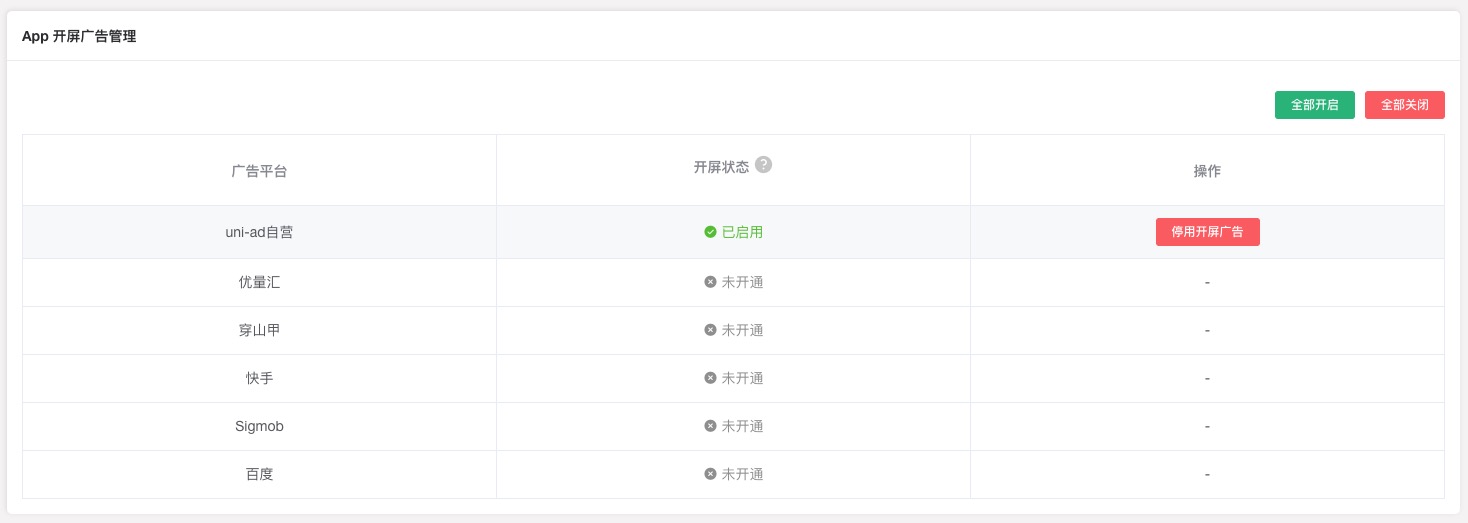
Task: Disable all ads with 全部关闭 button
Action: point(1404,105)
